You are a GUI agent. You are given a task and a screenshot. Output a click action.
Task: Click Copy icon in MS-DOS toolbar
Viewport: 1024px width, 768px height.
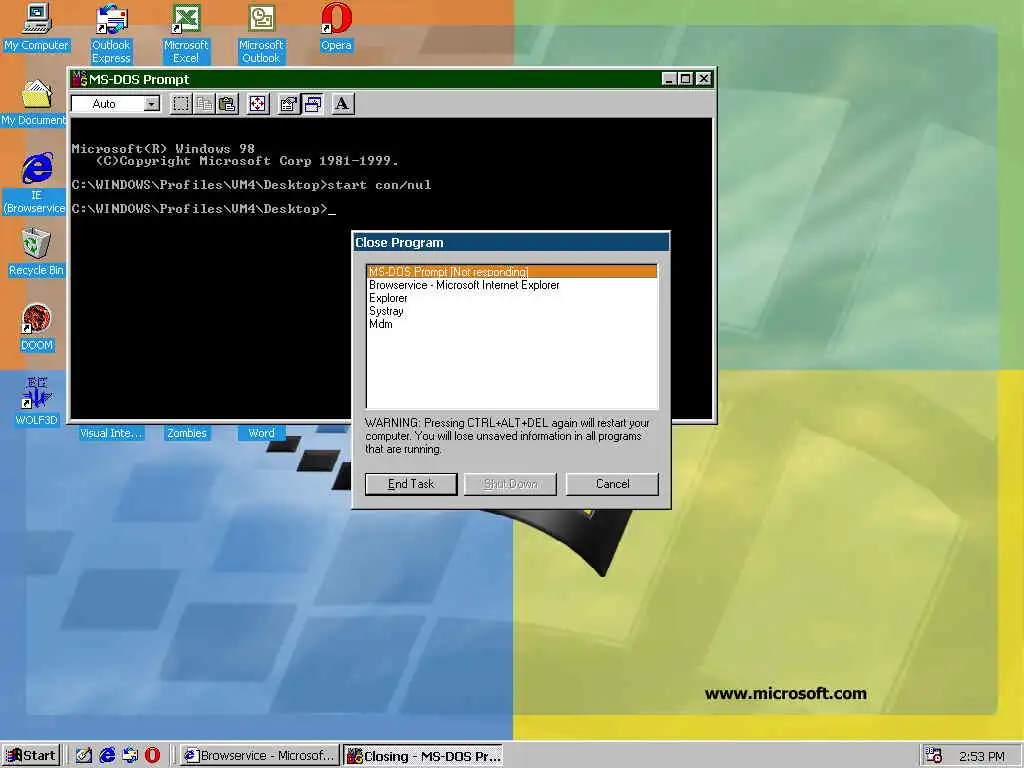204,104
